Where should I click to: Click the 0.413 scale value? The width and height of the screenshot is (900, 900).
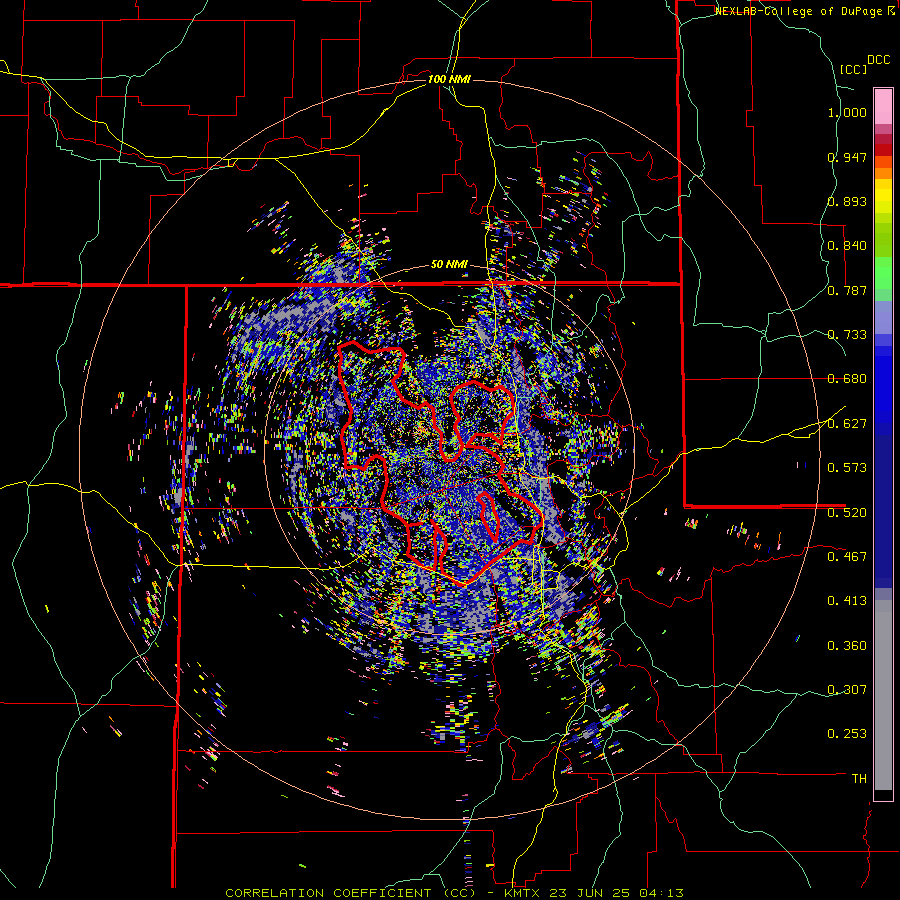(847, 601)
